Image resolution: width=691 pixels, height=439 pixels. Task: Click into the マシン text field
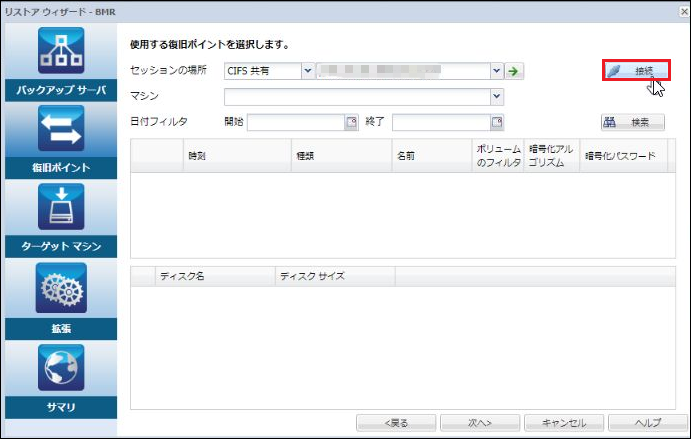(x=357, y=97)
